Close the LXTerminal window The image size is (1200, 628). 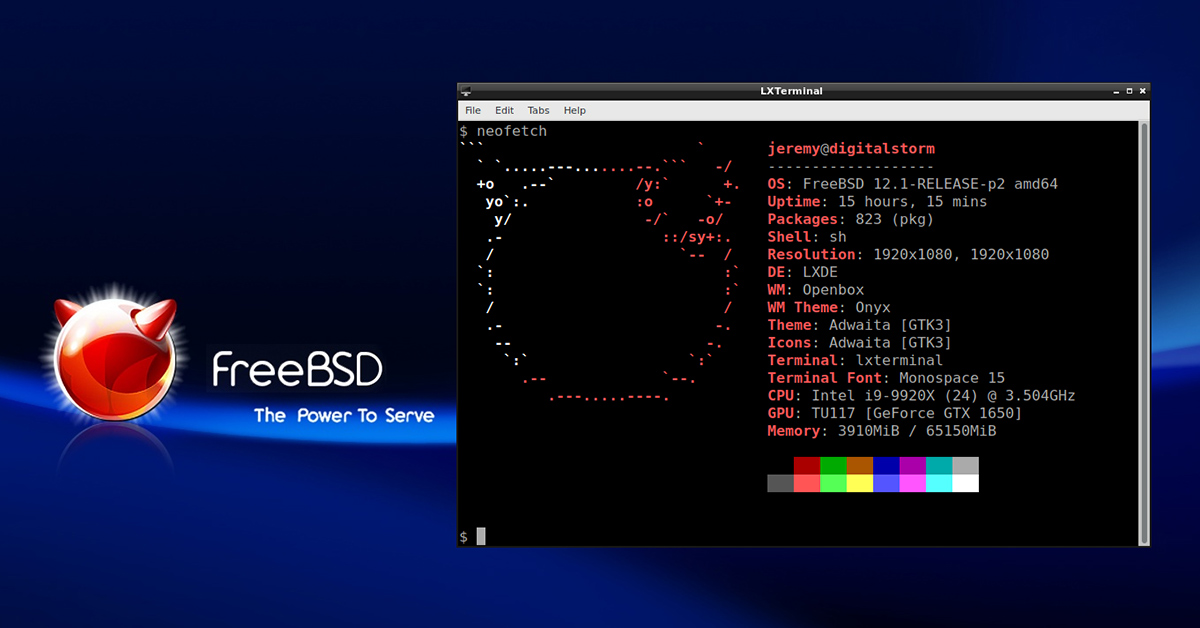1141,91
